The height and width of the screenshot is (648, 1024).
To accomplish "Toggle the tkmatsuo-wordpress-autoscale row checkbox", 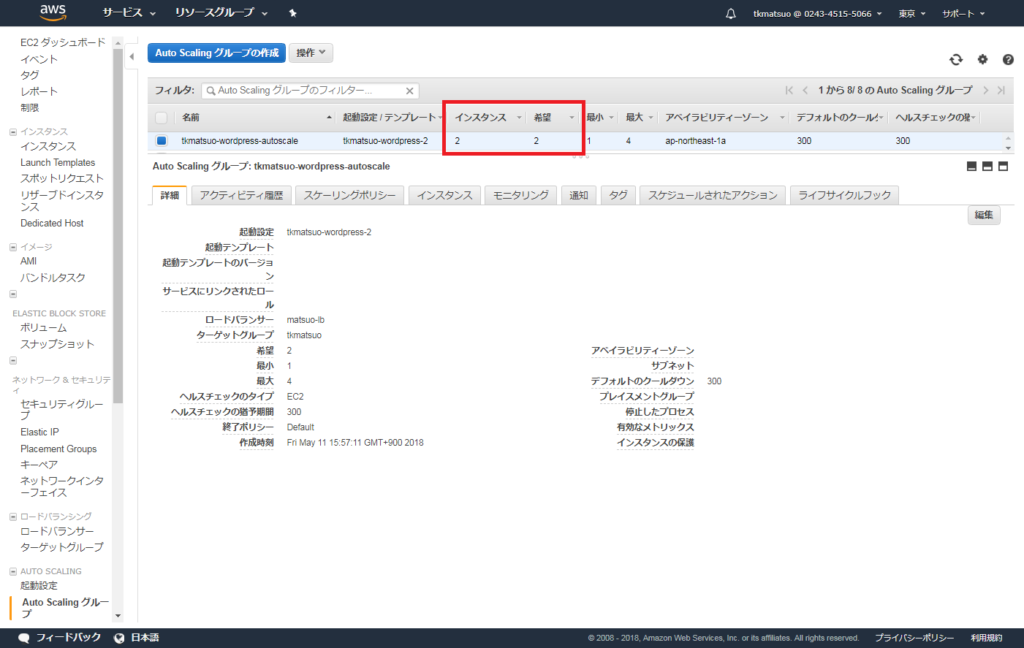I will point(161,140).
